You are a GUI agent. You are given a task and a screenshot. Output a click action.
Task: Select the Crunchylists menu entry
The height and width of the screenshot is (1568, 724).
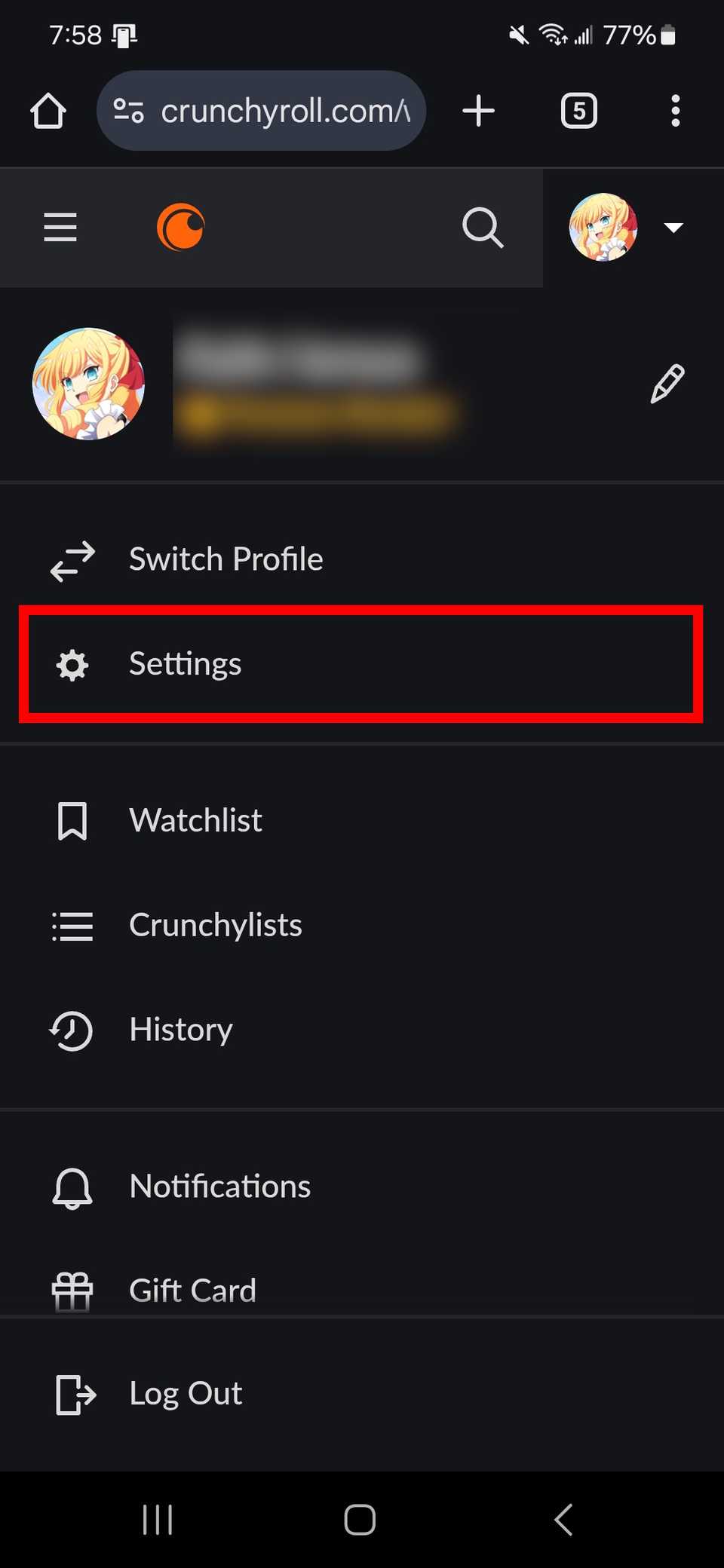(215, 925)
